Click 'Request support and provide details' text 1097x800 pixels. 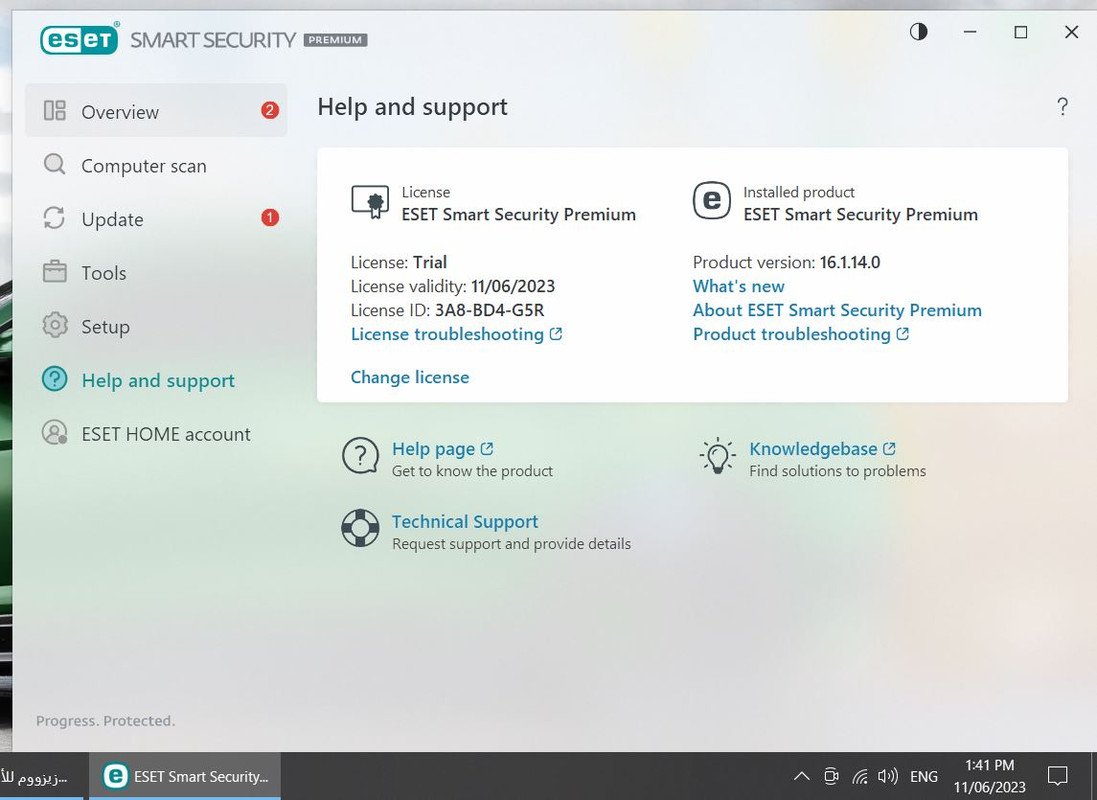tap(511, 544)
